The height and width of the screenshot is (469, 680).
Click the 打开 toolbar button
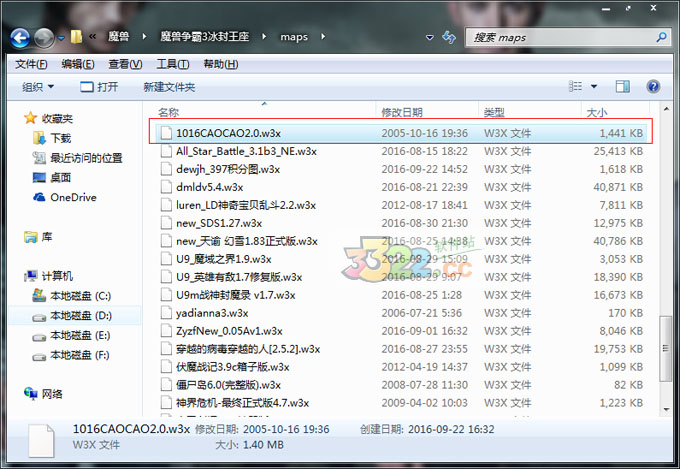pos(99,87)
